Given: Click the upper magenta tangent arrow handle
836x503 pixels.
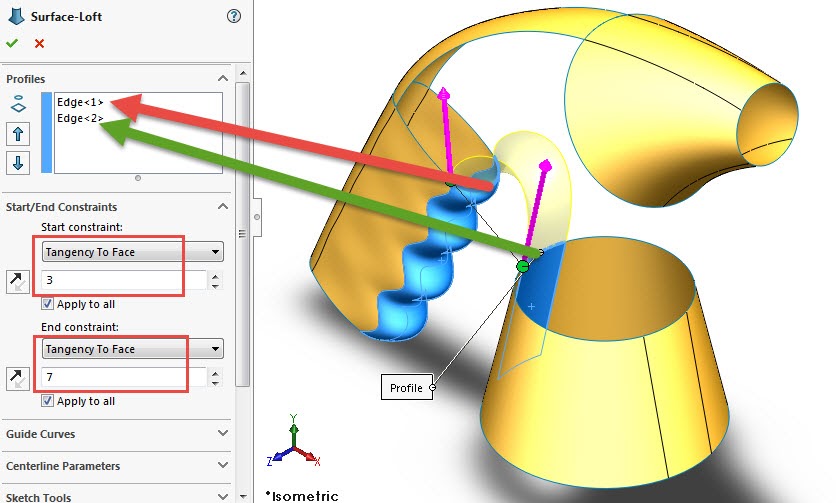Looking at the screenshot, I should (x=444, y=95).
